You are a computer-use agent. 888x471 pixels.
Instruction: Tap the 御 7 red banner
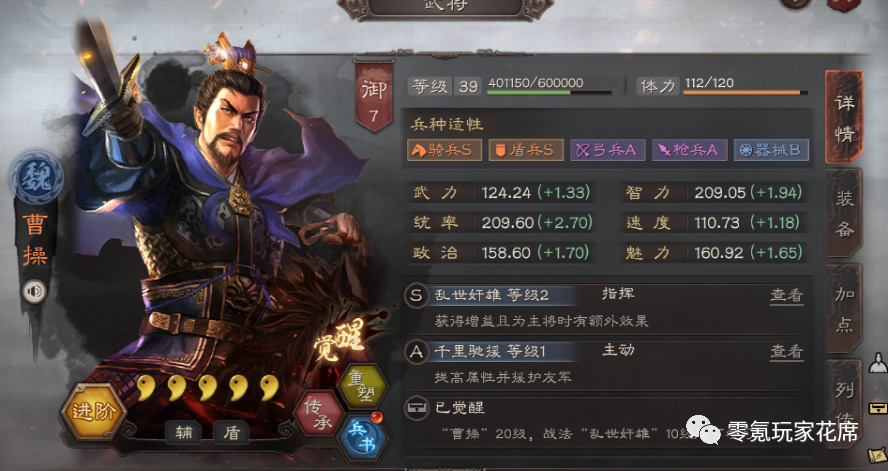click(x=374, y=96)
